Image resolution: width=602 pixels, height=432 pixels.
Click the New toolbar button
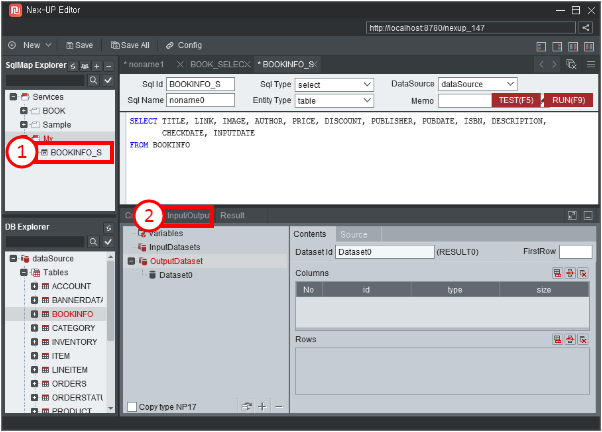coord(30,45)
